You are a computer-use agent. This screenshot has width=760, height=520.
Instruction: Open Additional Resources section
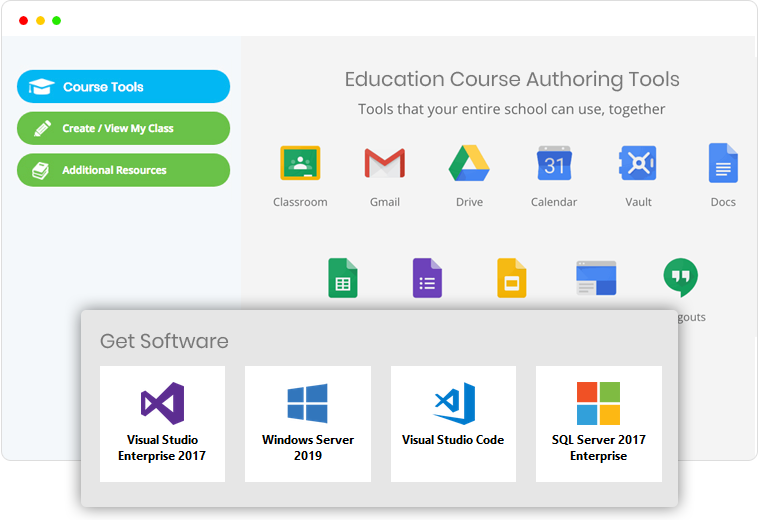[x=124, y=170]
